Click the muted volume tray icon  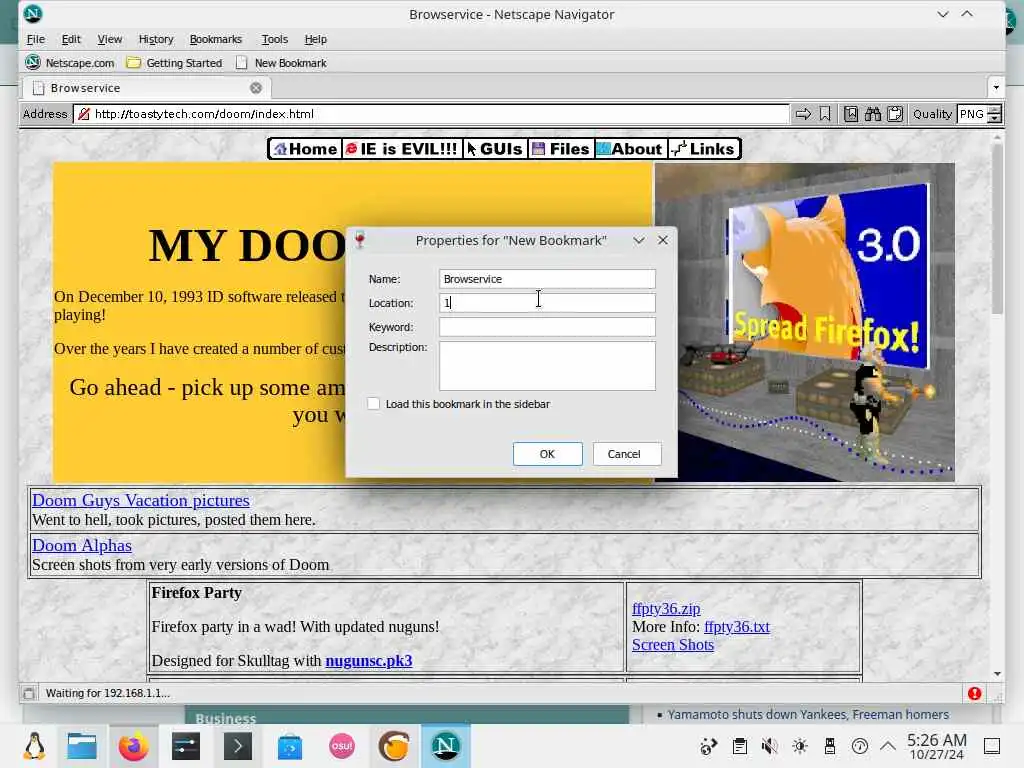pyautogui.click(x=769, y=746)
